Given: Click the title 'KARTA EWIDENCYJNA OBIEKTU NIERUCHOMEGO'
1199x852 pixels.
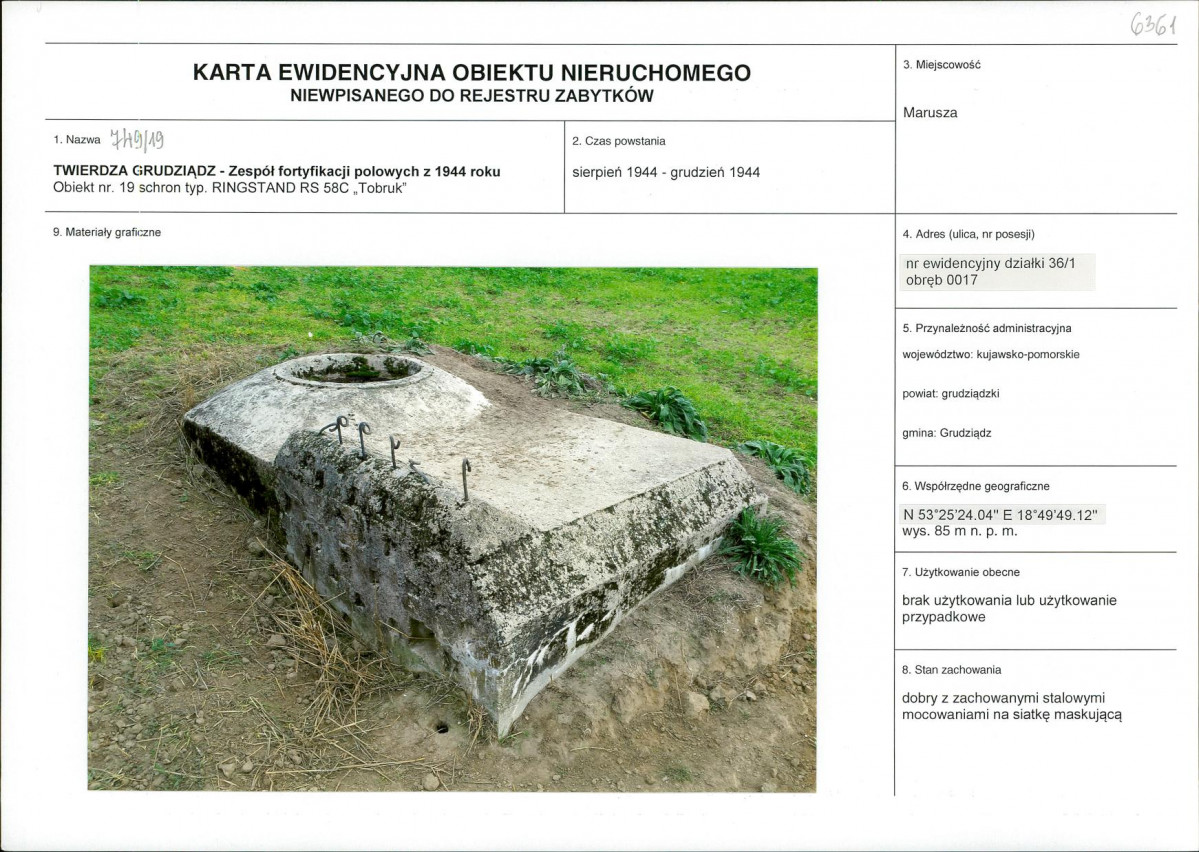Looking at the screenshot, I should (472, 73).
